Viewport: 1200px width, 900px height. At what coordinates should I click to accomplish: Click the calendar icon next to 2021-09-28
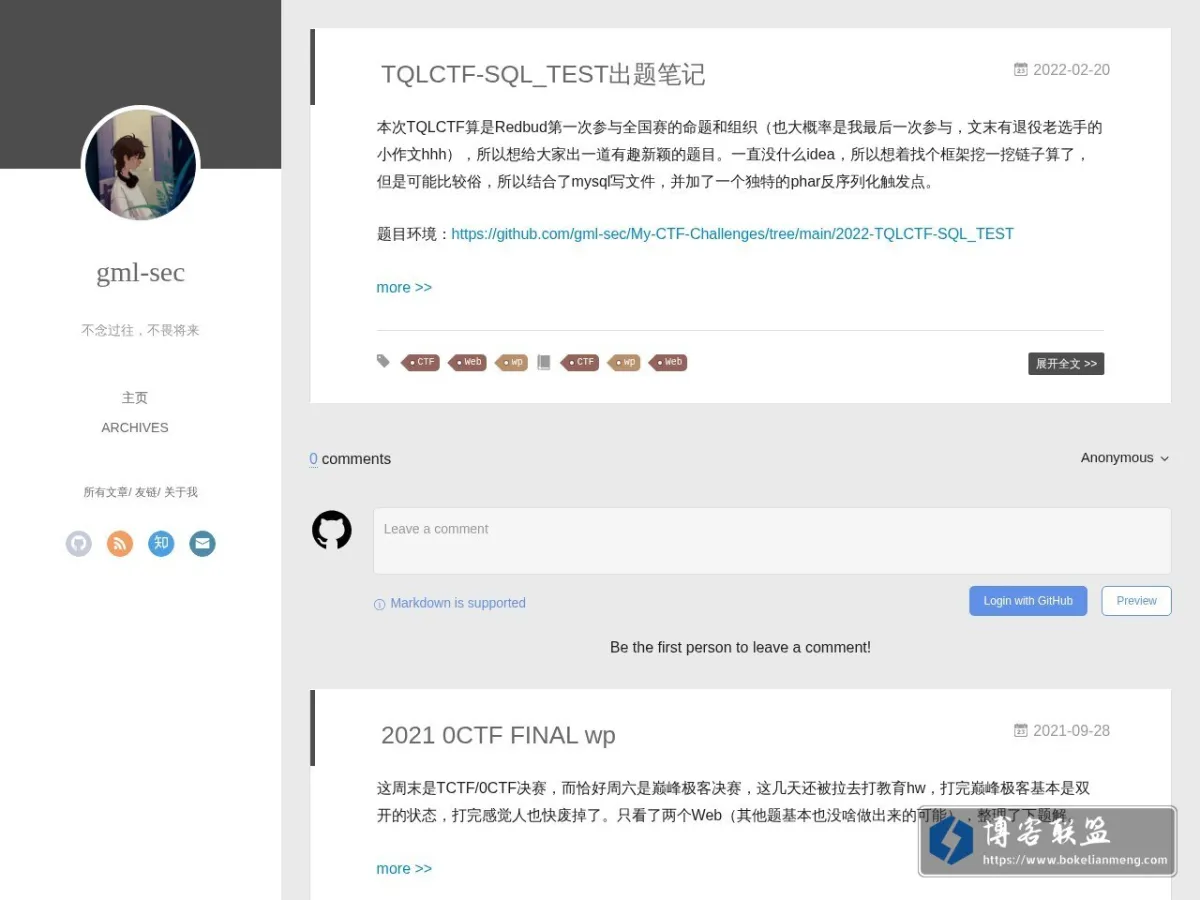click(x=1021, y=731)
